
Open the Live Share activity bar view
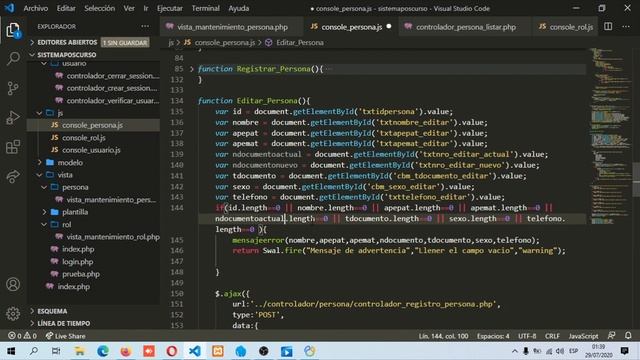pyautogui.click(x=13, y=176)
